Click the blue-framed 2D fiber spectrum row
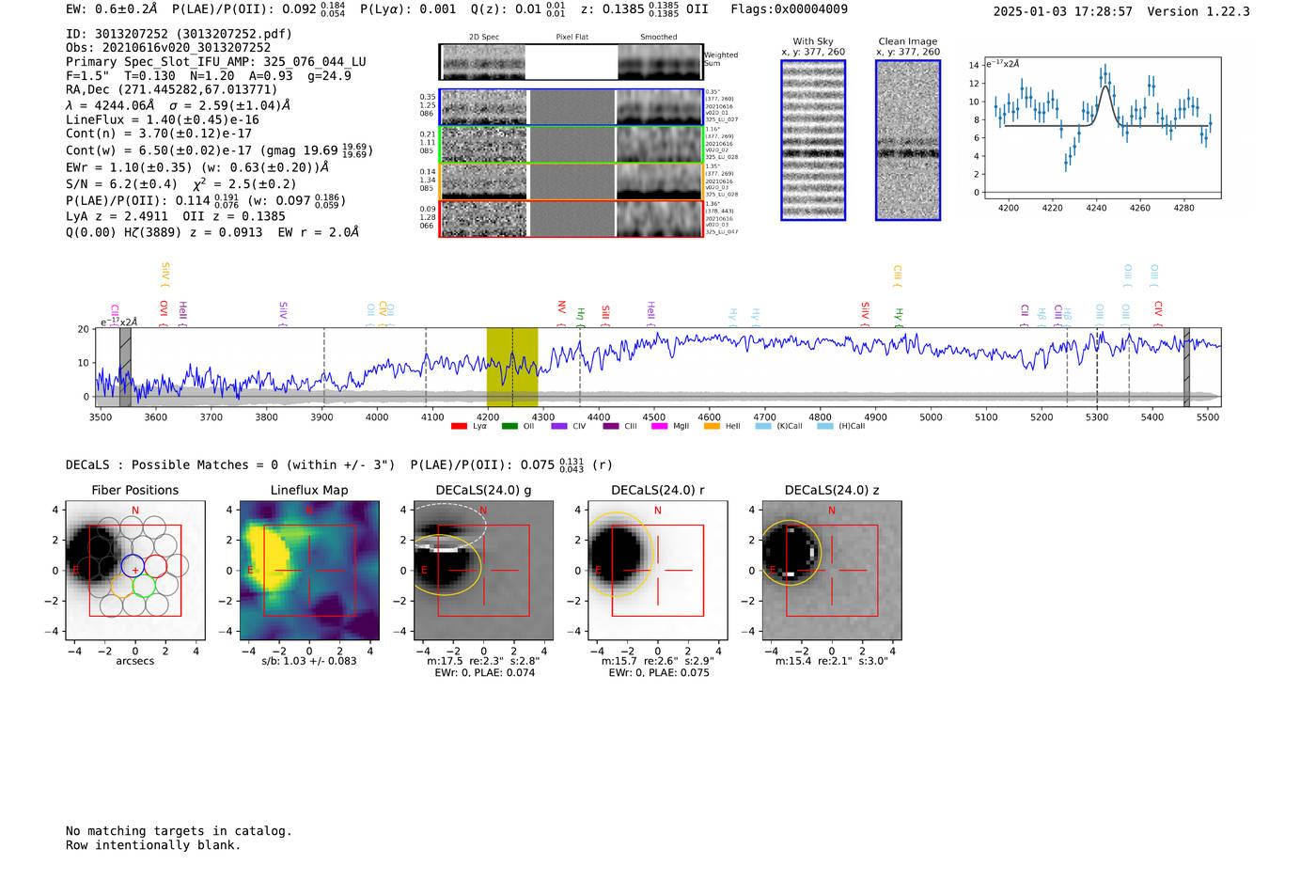This screenshot has height=896, width=1316. tap(572, 107)
